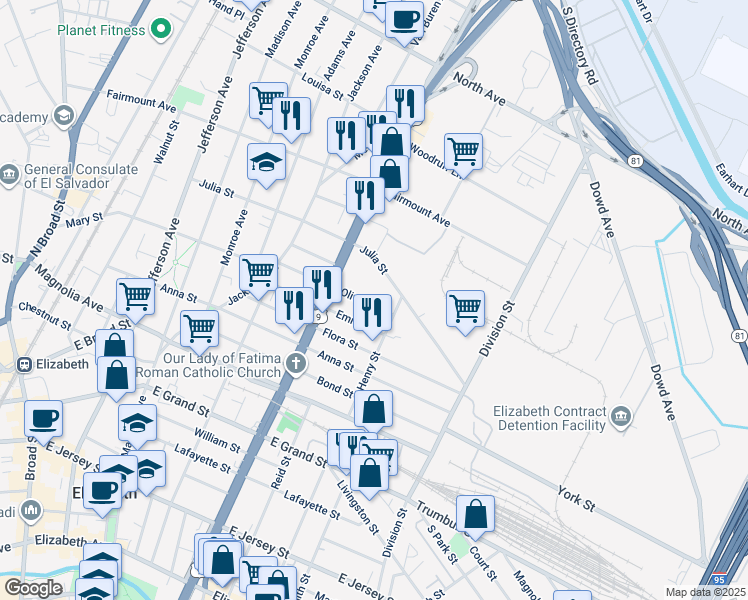Image resolution: width=748 pixels, height=600 pixels.
Task: Click the Interstate 95 shield
Action: click(720, 579)
